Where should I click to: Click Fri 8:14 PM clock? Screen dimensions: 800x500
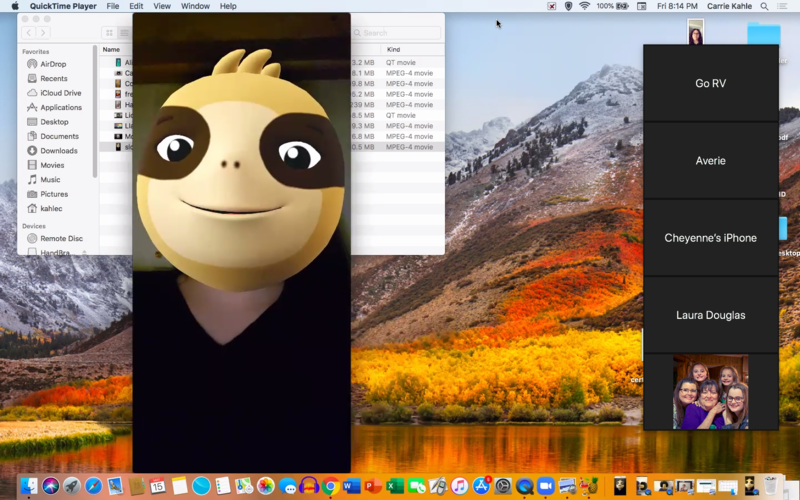coord(677,6)
